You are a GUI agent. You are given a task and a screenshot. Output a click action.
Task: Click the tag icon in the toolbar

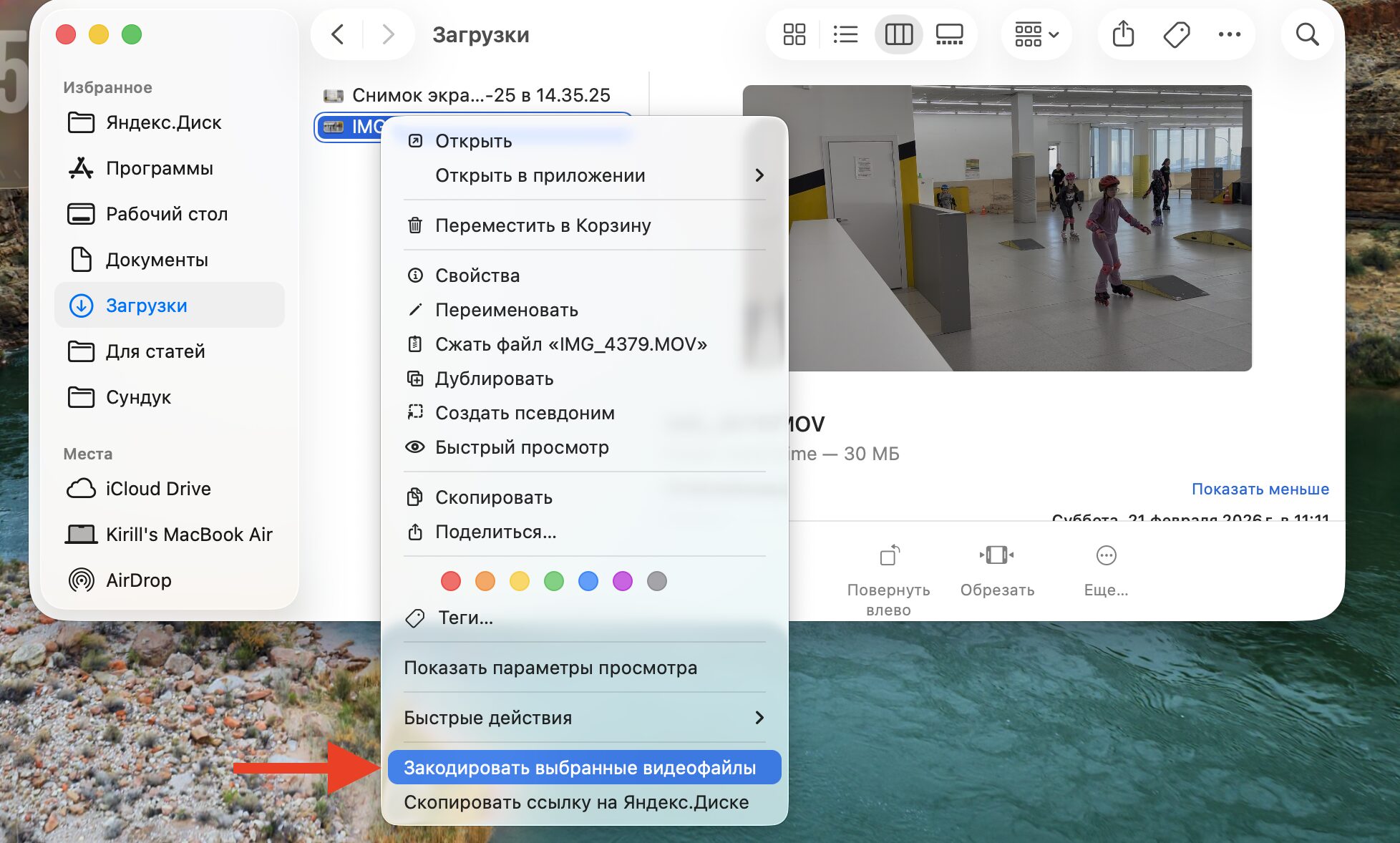point(1177,34)
